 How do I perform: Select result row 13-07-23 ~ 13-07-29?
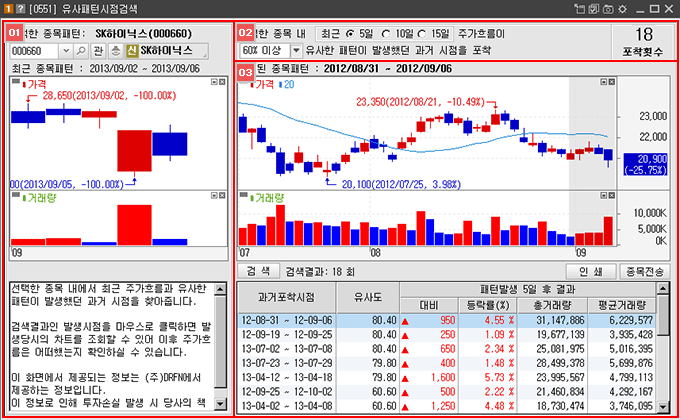[447, 364]
